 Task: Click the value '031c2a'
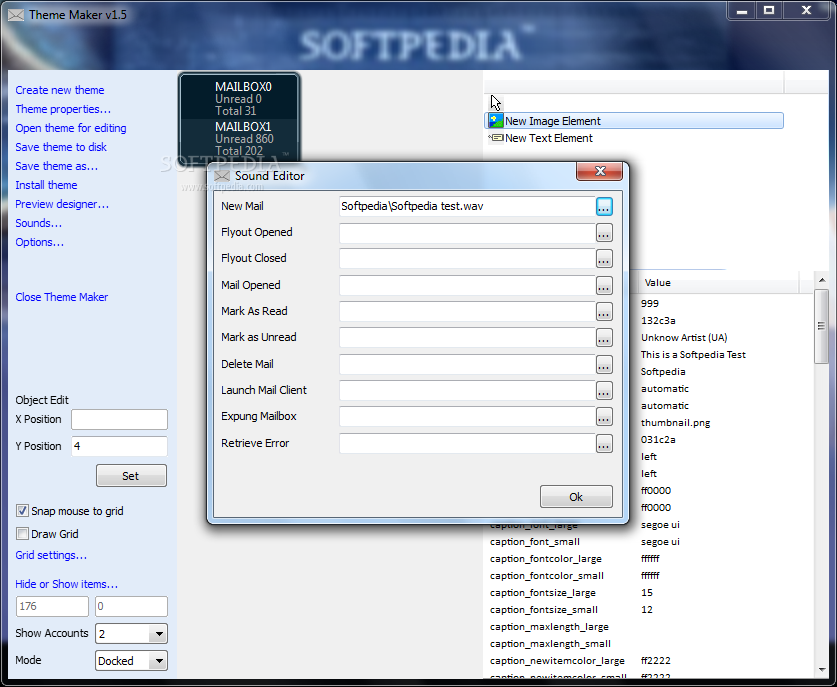[658, 439]
